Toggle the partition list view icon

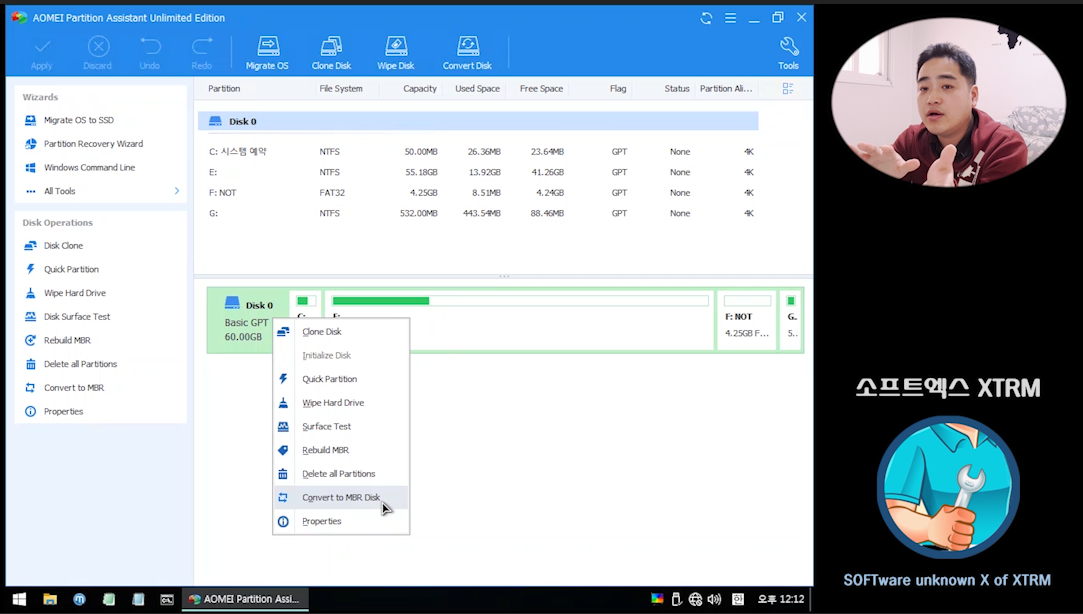click(787, 88)
